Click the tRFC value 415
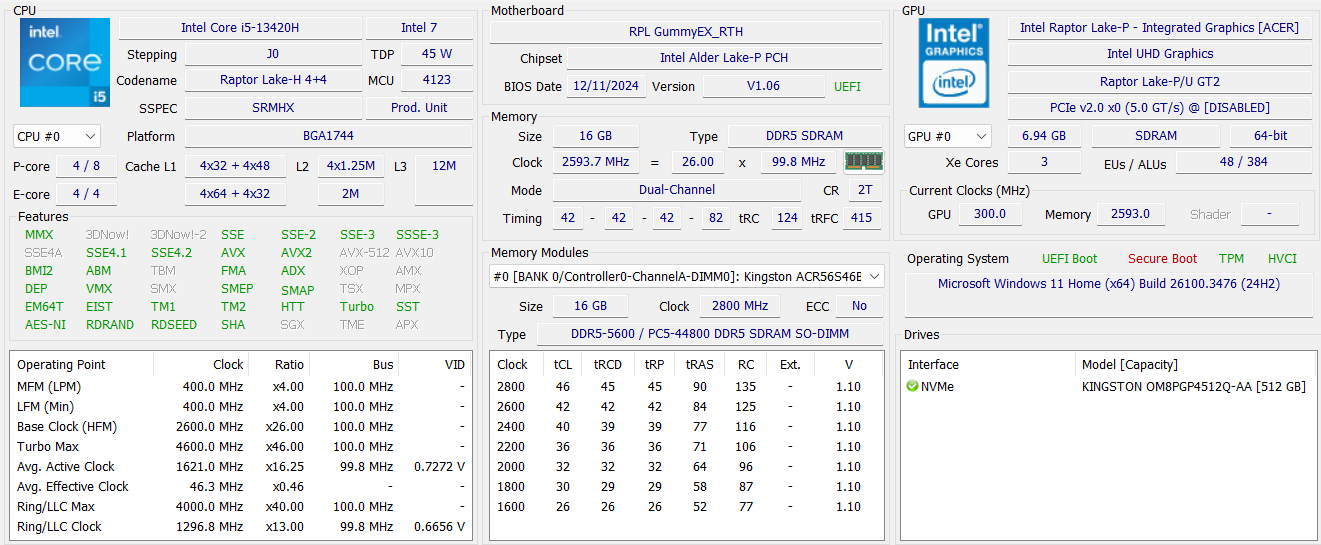This screenshot has height=545, width=1321. (x=861, y=218)
